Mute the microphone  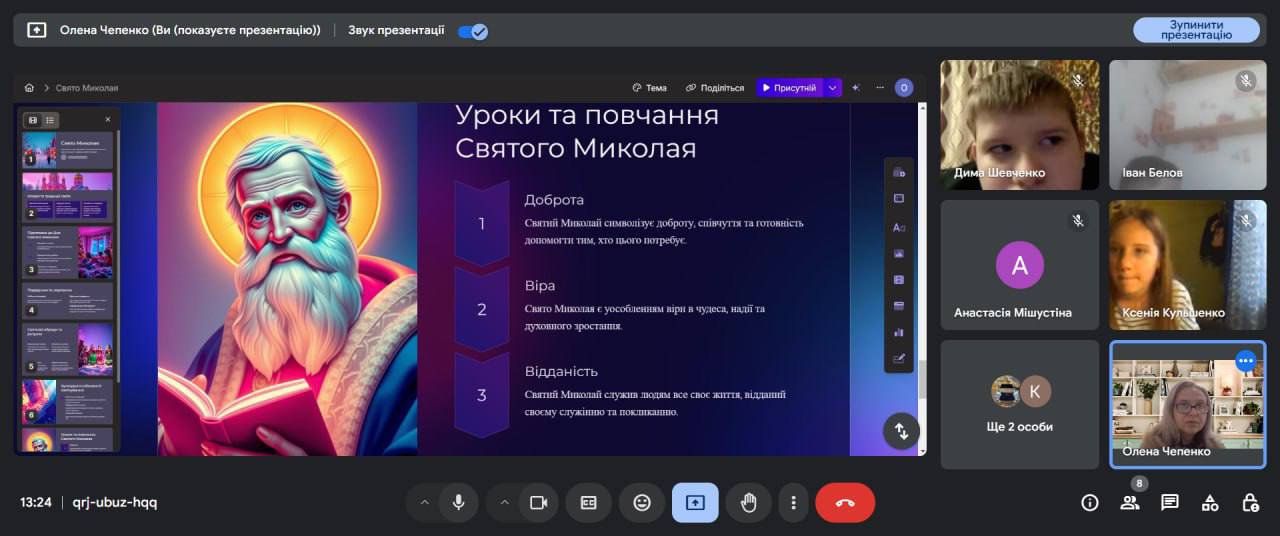(x=459, y=503)
